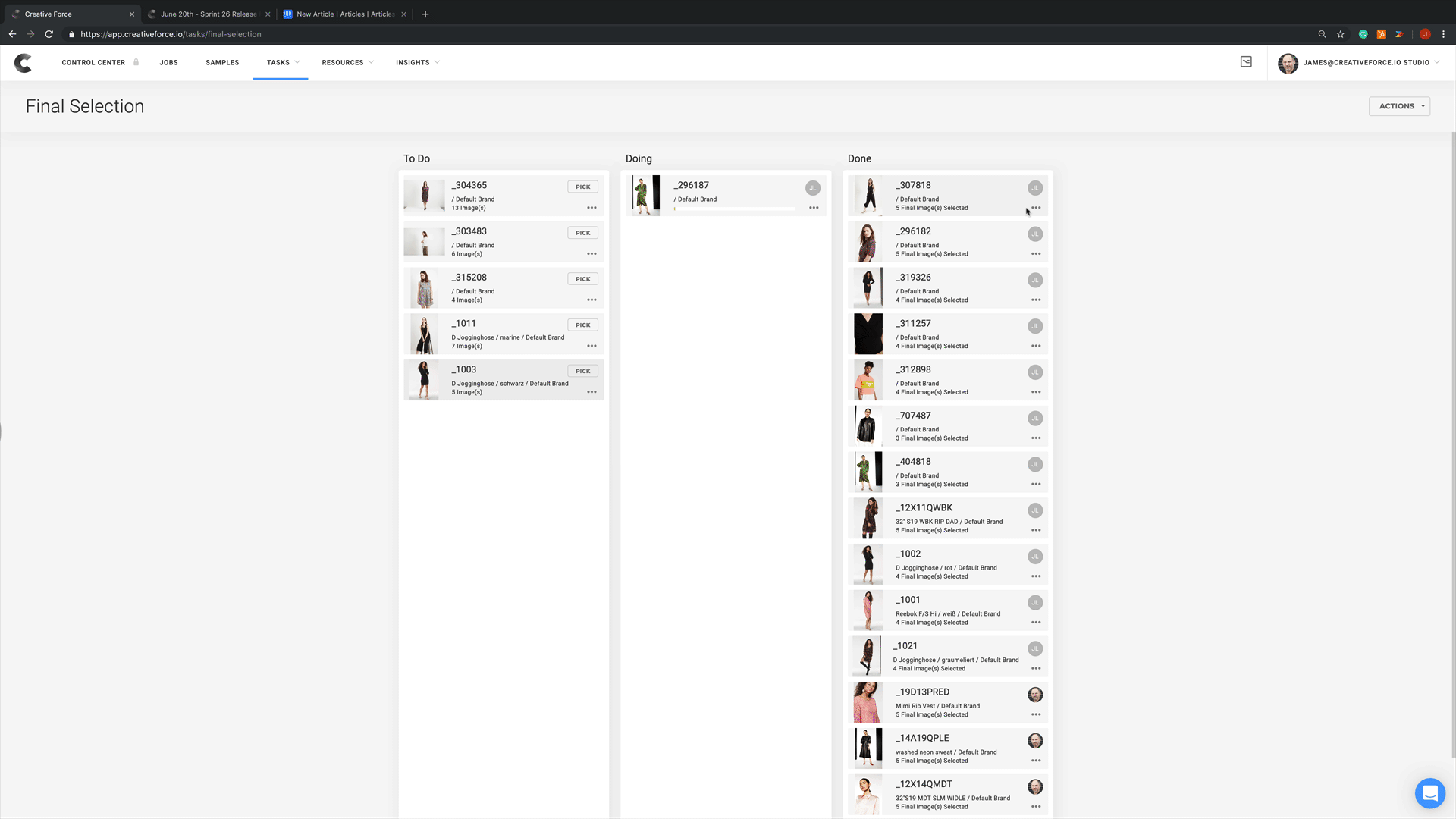Viewport: 1456px width, 819px height.
Task: Open the three-dot menu for _1003 card
Action: click(591, 392)
